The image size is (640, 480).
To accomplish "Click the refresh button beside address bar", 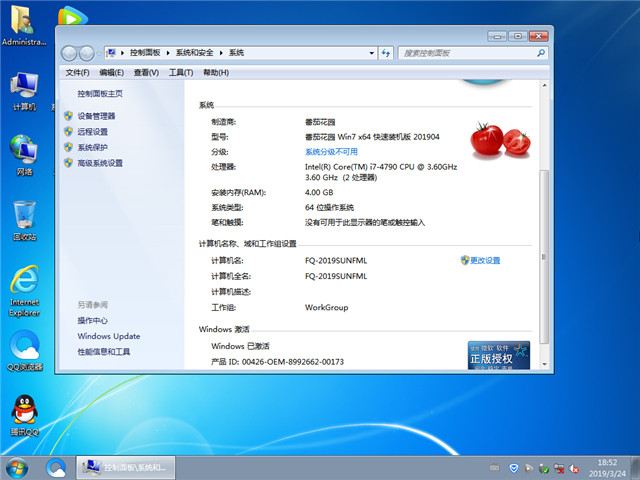I will [386, 53].
